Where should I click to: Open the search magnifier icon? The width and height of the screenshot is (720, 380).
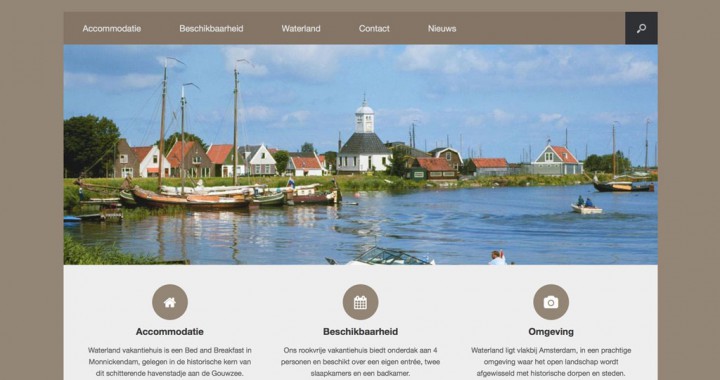coord(641,28)
